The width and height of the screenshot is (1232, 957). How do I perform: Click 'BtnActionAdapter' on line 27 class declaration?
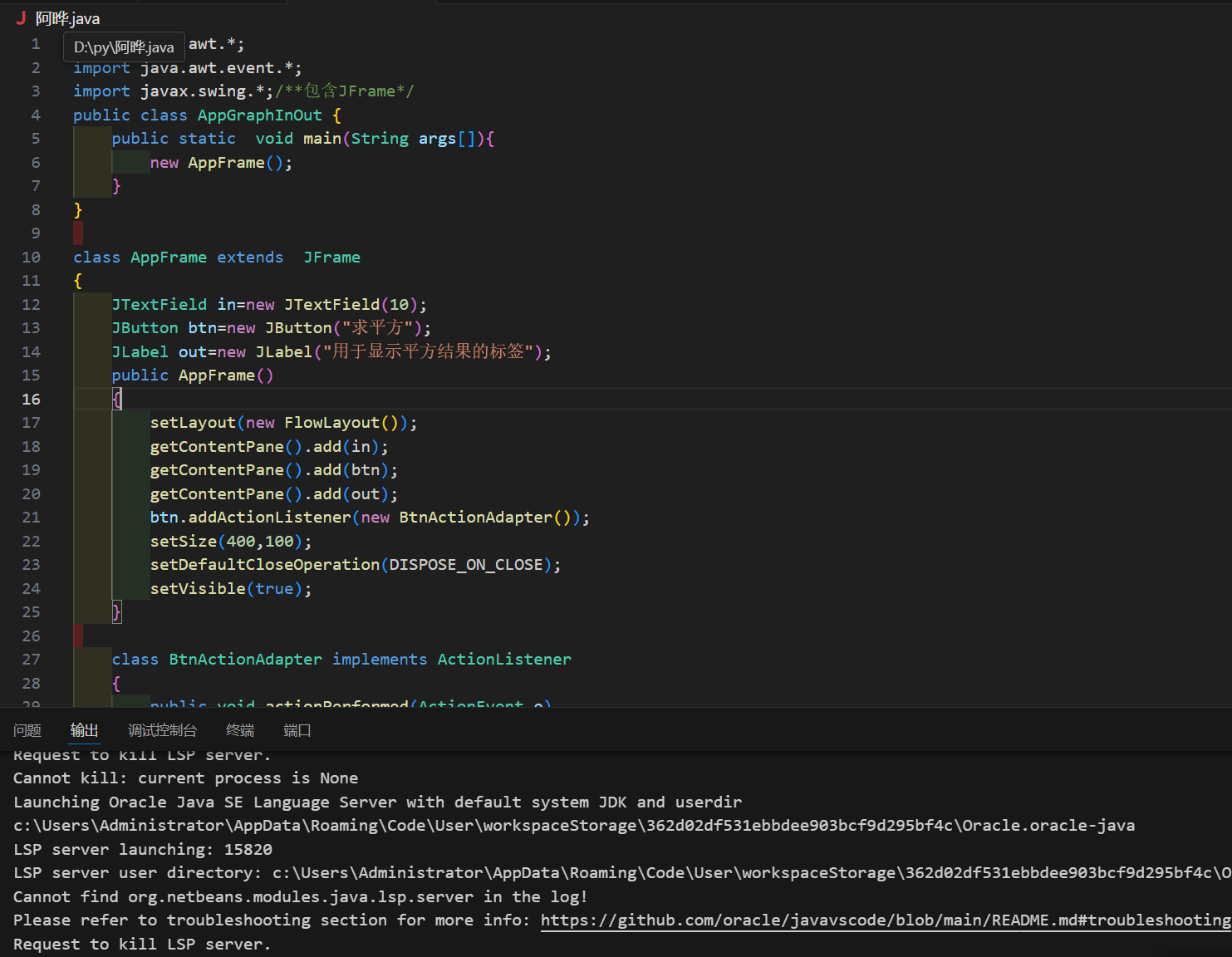pos(246,660)
